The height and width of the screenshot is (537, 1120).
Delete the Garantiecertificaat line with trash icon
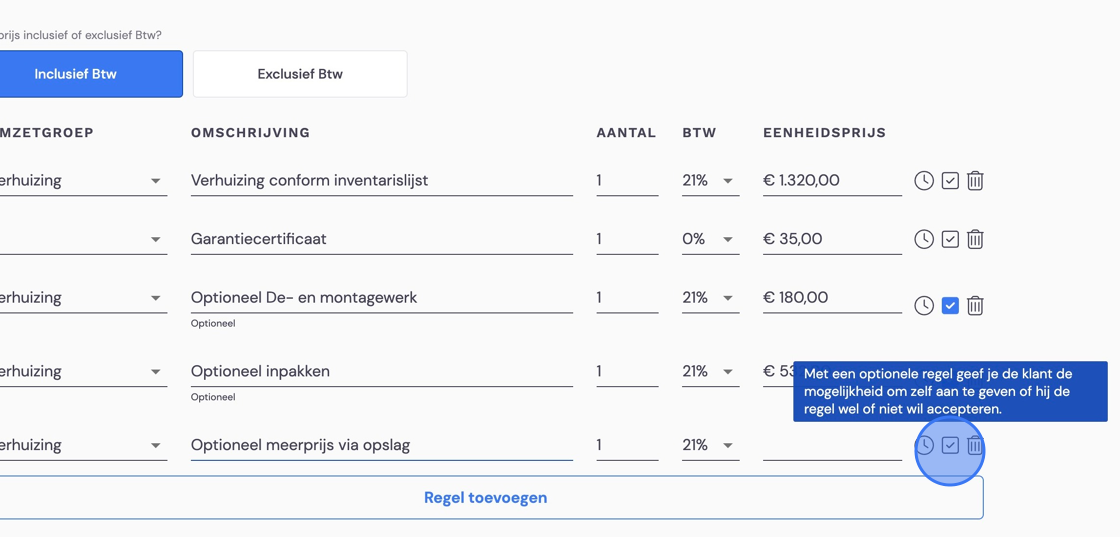point(975,239)
